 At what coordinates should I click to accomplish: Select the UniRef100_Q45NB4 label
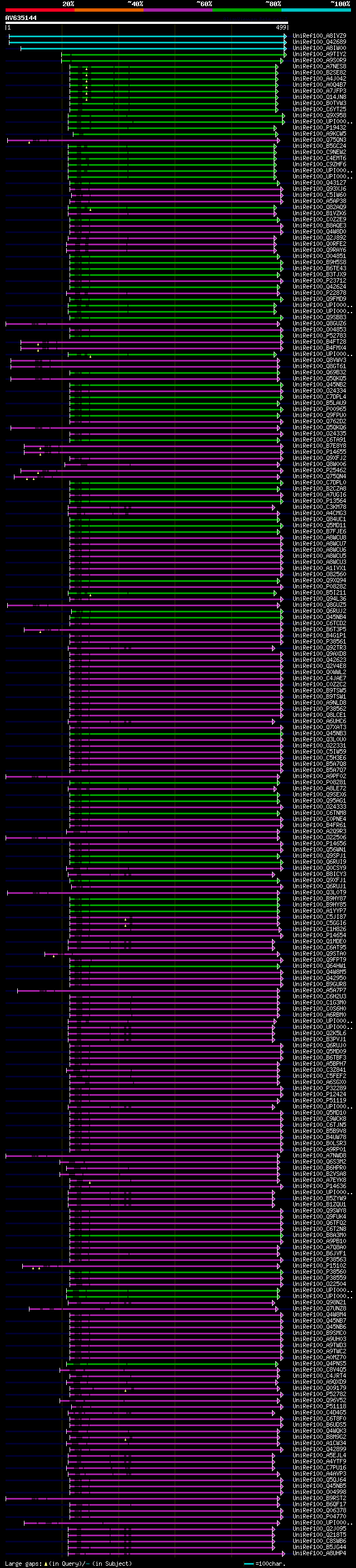[x=319, y=617]
